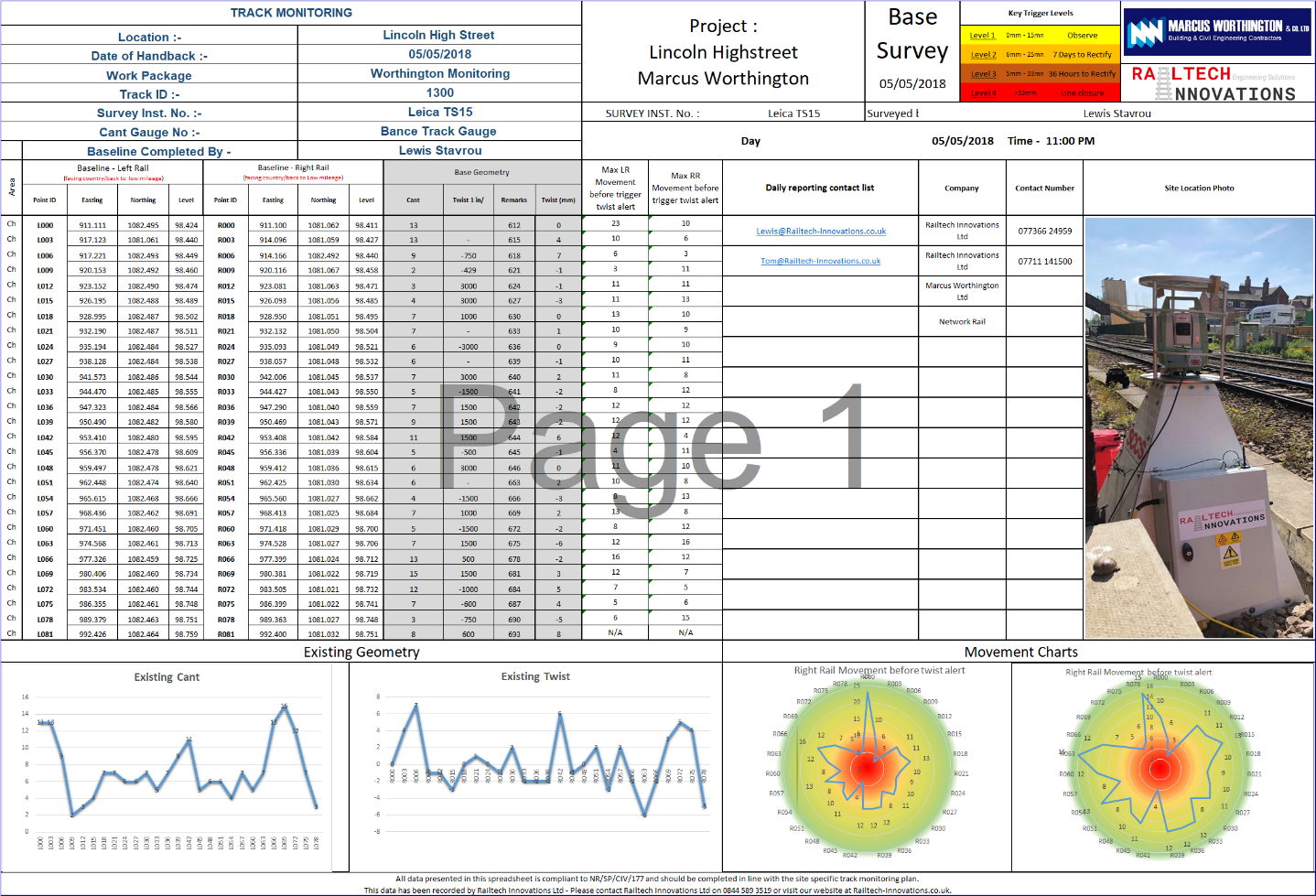The height and width of the screenshot is (896, 1316).
Task: Click the underlined Level 4 trigger label
Action: point(982,93)
